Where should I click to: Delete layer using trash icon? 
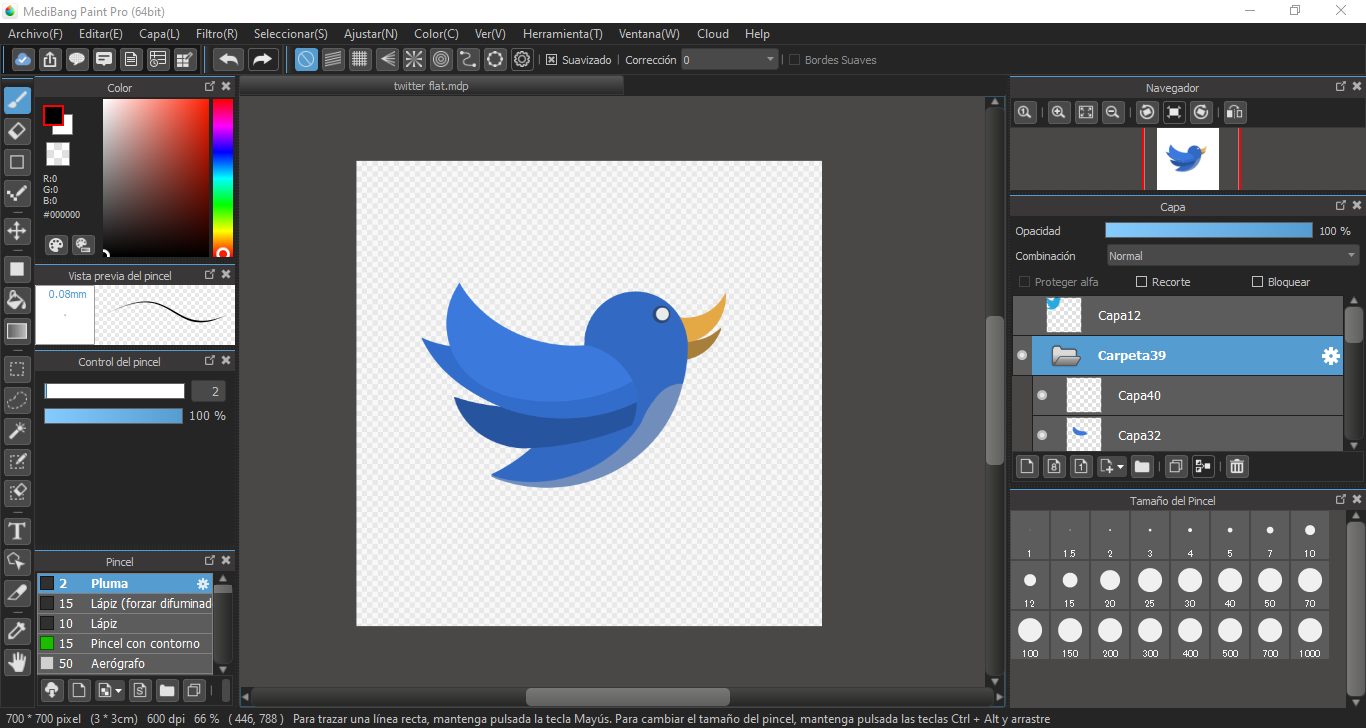coord(1237,466)
